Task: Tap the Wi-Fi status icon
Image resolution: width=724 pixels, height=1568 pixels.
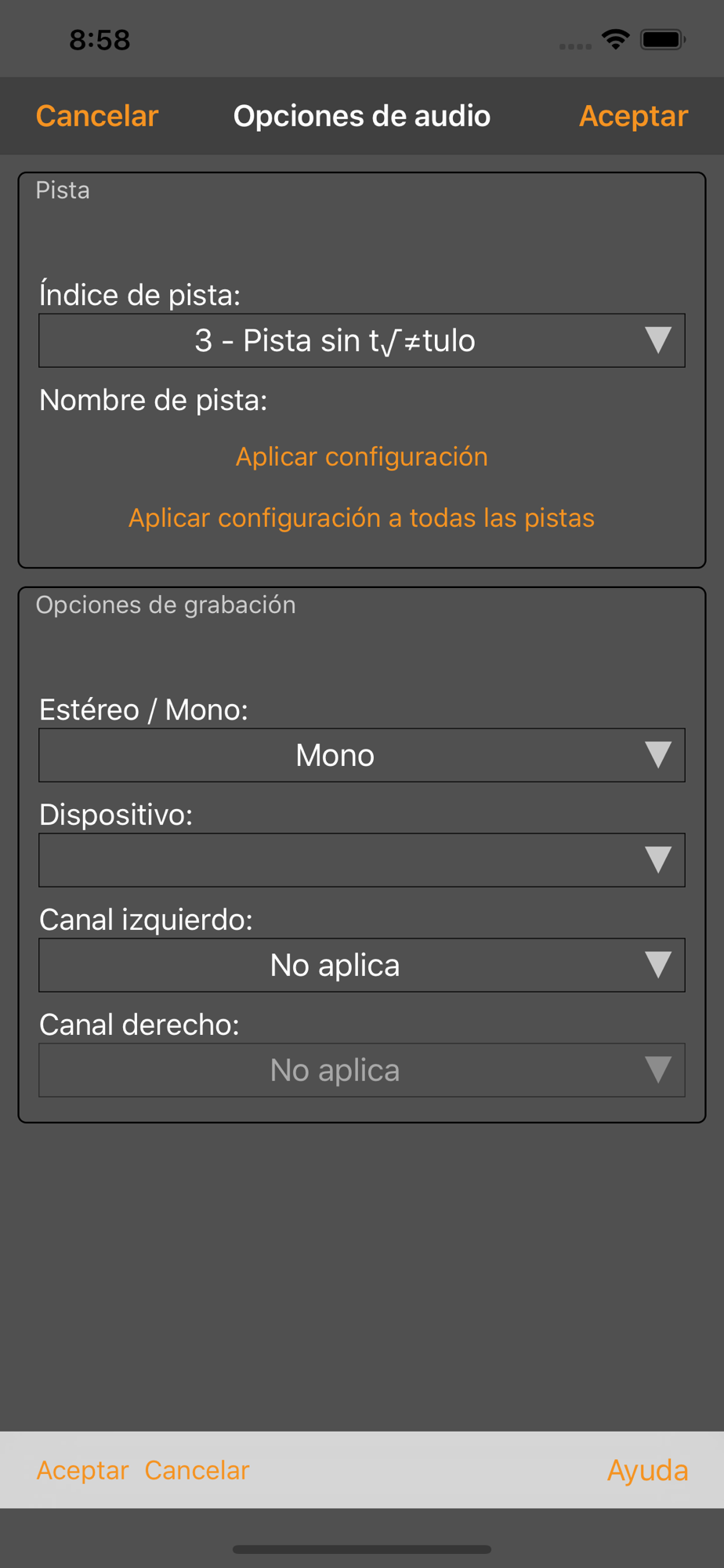Action: (x=616, y=39)
